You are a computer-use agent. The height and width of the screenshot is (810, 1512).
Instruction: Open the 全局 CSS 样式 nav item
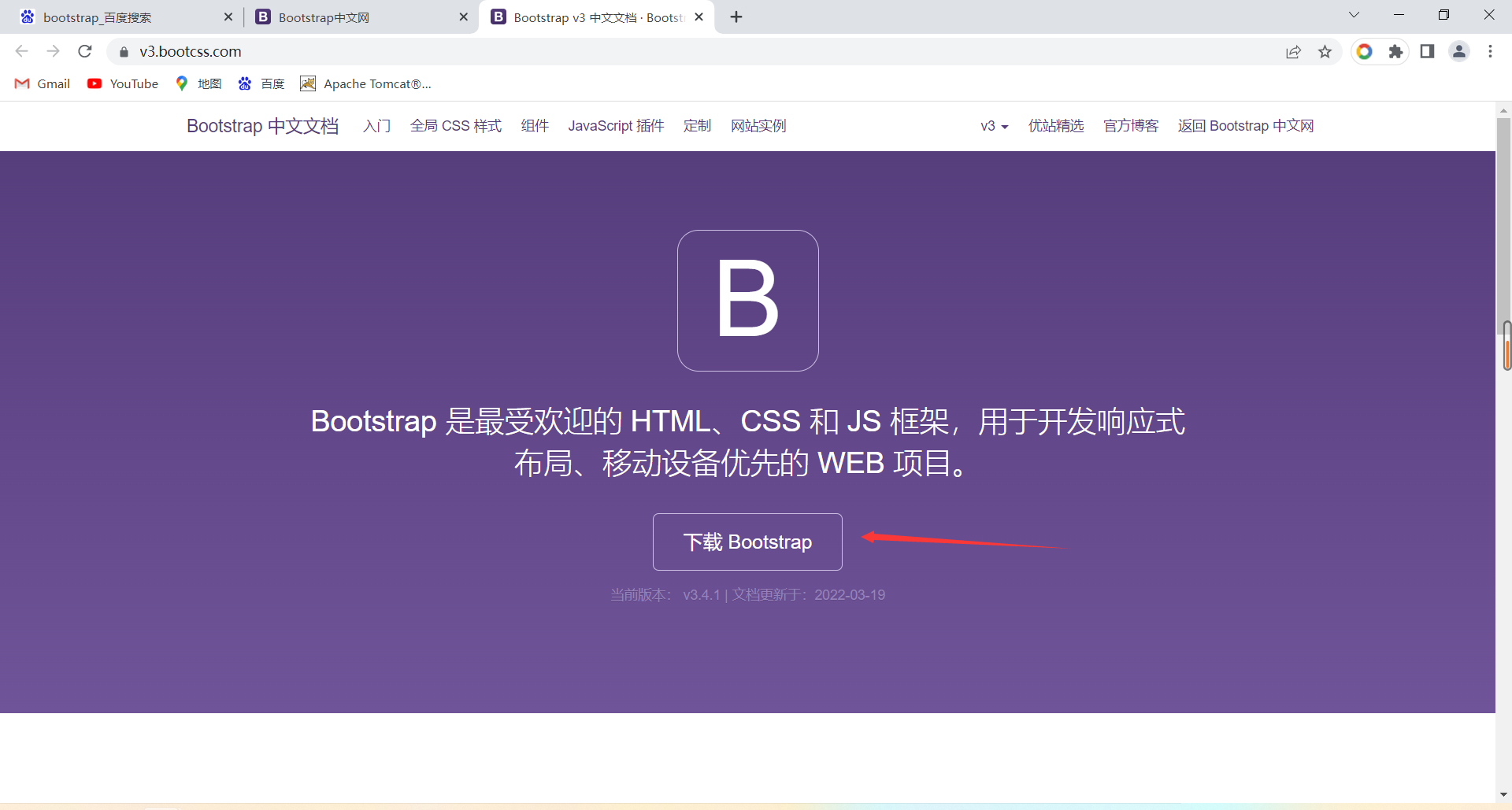[456, 126]
